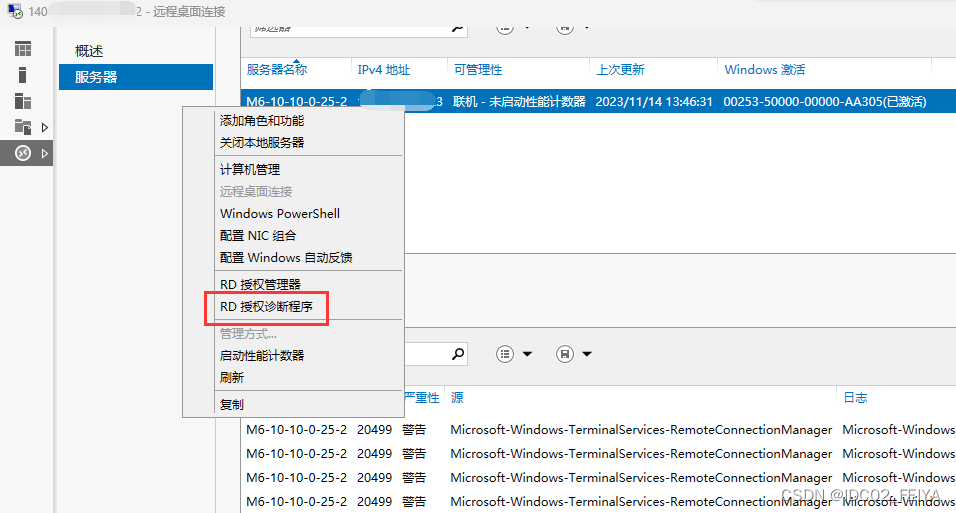This screenshot has height=513, width=956.
Task: Click 复制 in the context menu
Action: click(232, 404)
